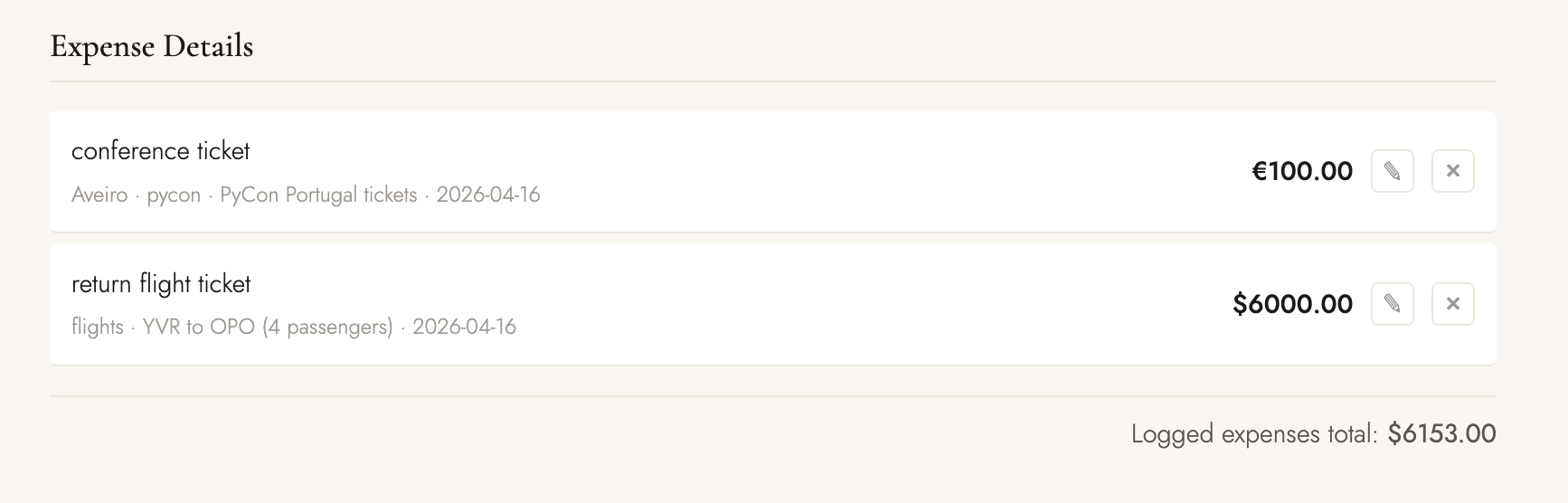
Task: Click the Aveiro location tag
Action: click(99, 195)
